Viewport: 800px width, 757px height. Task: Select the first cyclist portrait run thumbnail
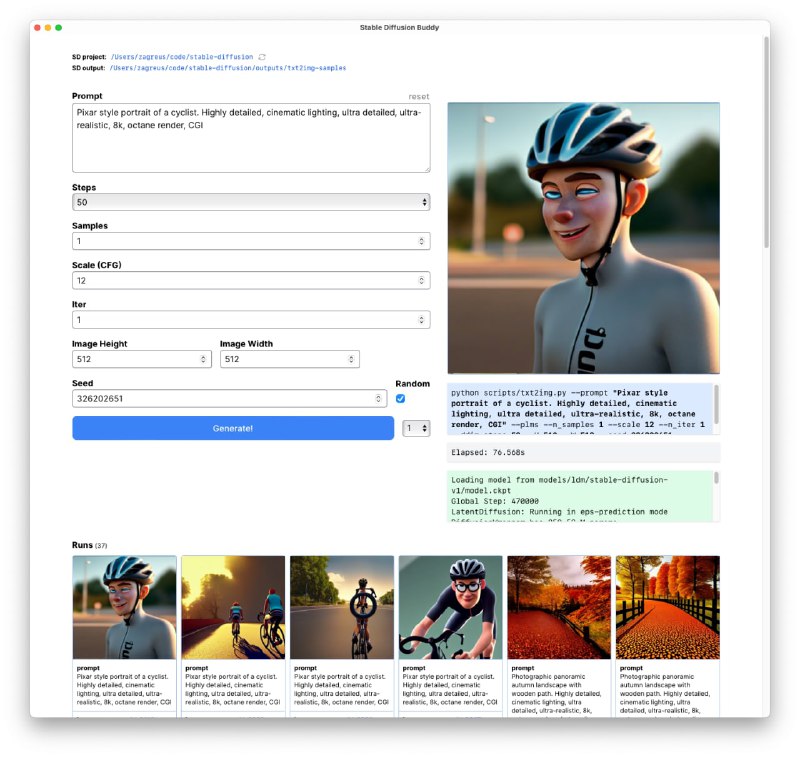pos(124,607)
